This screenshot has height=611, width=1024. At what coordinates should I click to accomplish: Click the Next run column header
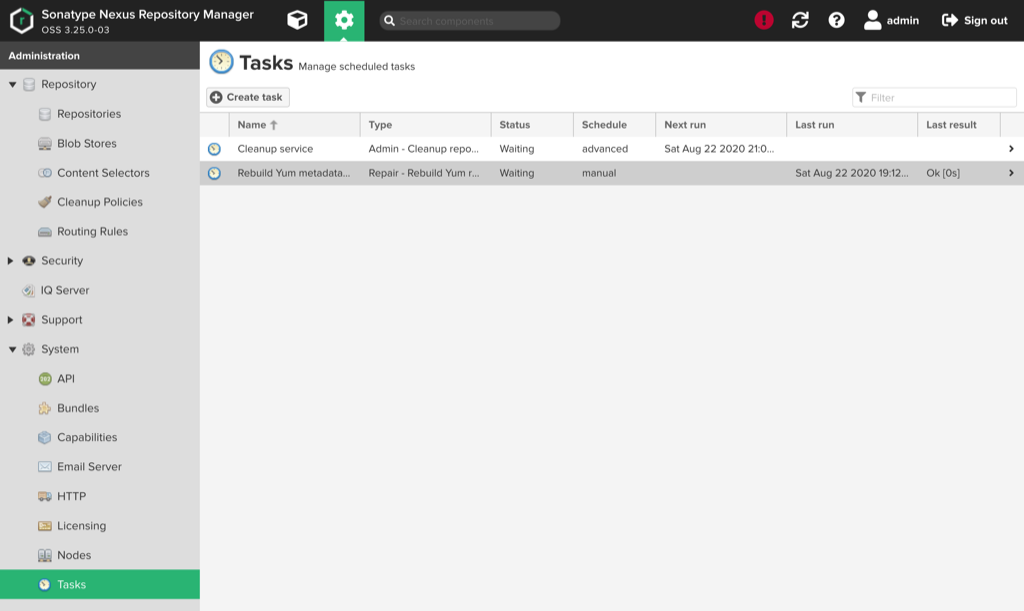pos(721,125)
